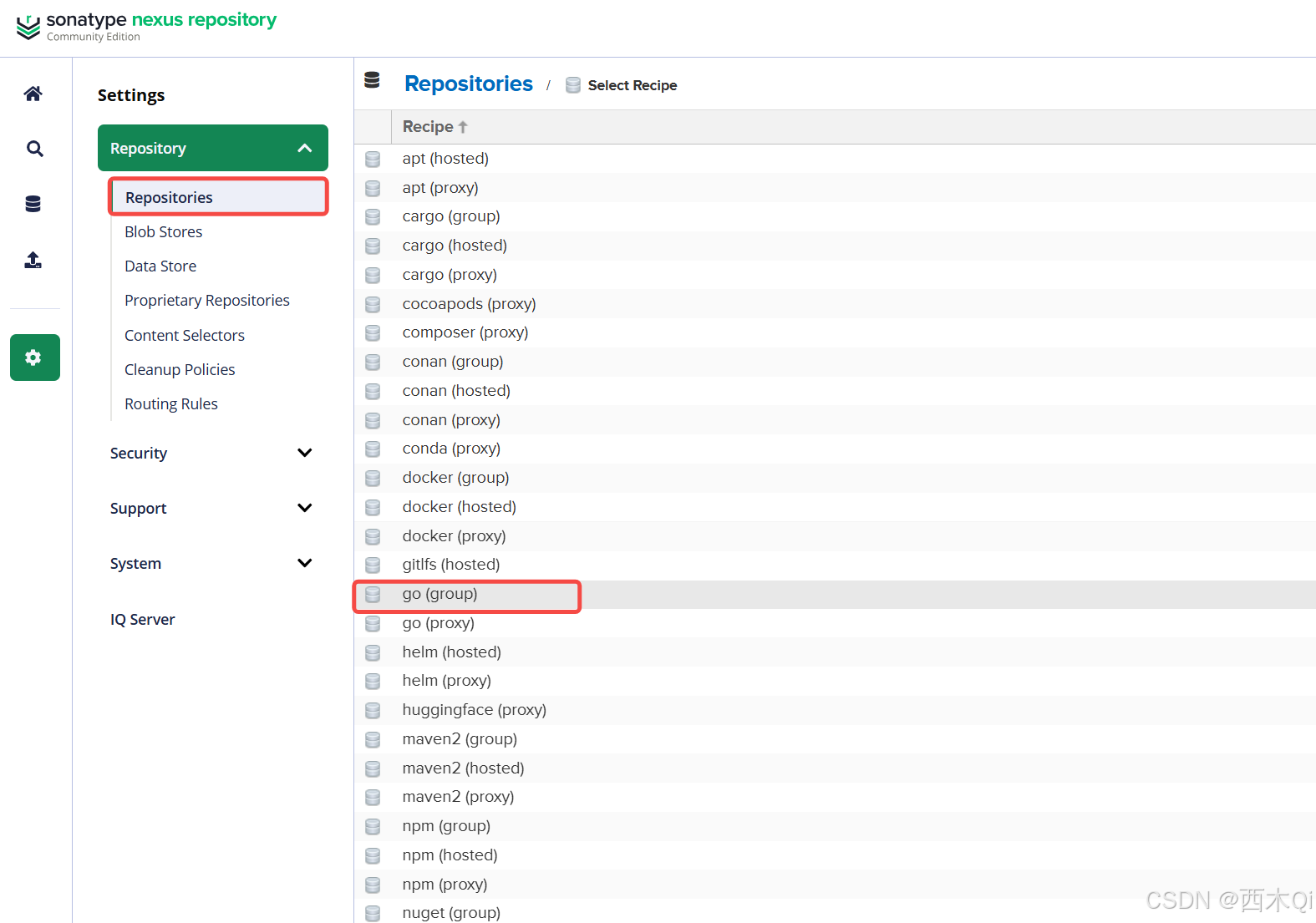This screenshot has width=1316, height=923.
Task: Click the icon for maven2 (hosted) row
Action: pos(373,768)
